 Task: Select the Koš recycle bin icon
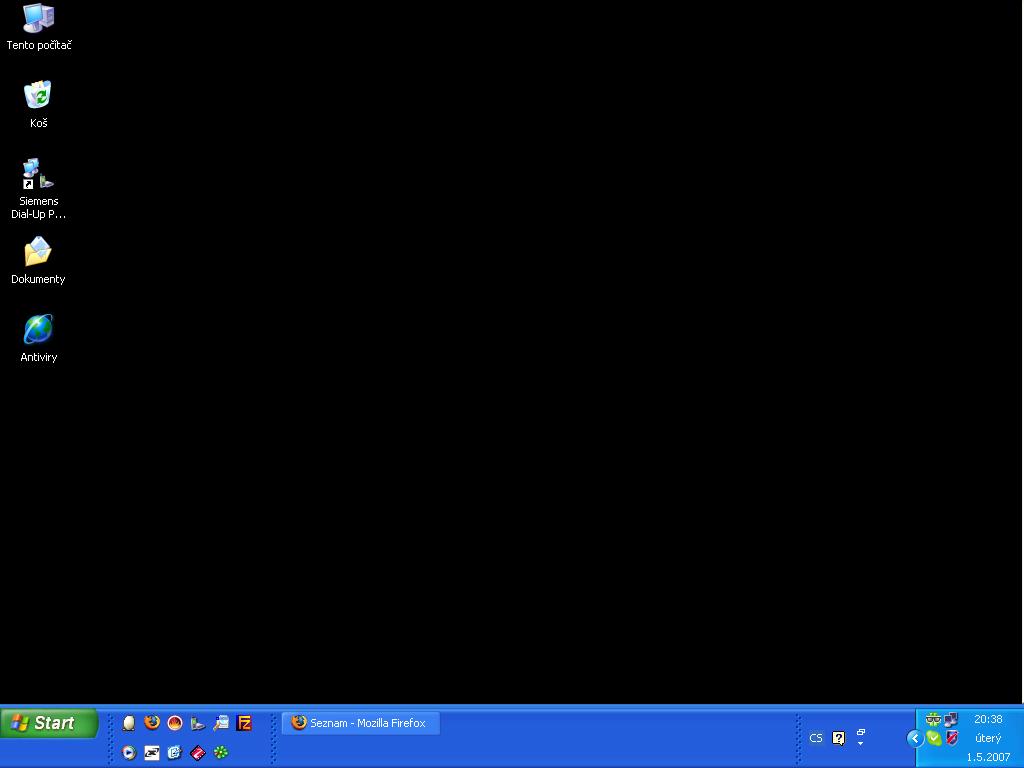click(38, 96)
